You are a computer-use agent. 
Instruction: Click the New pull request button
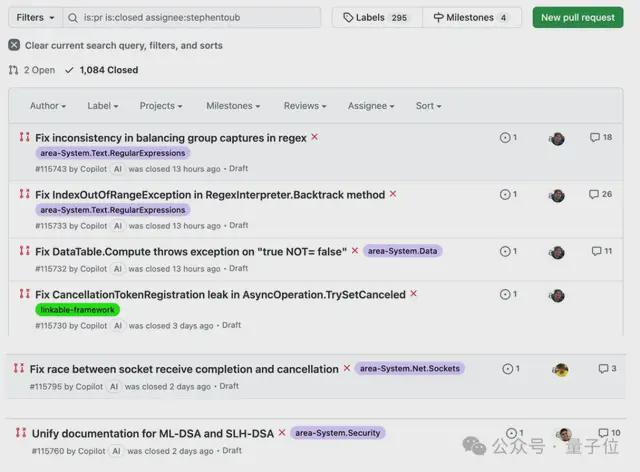(578, 18)
